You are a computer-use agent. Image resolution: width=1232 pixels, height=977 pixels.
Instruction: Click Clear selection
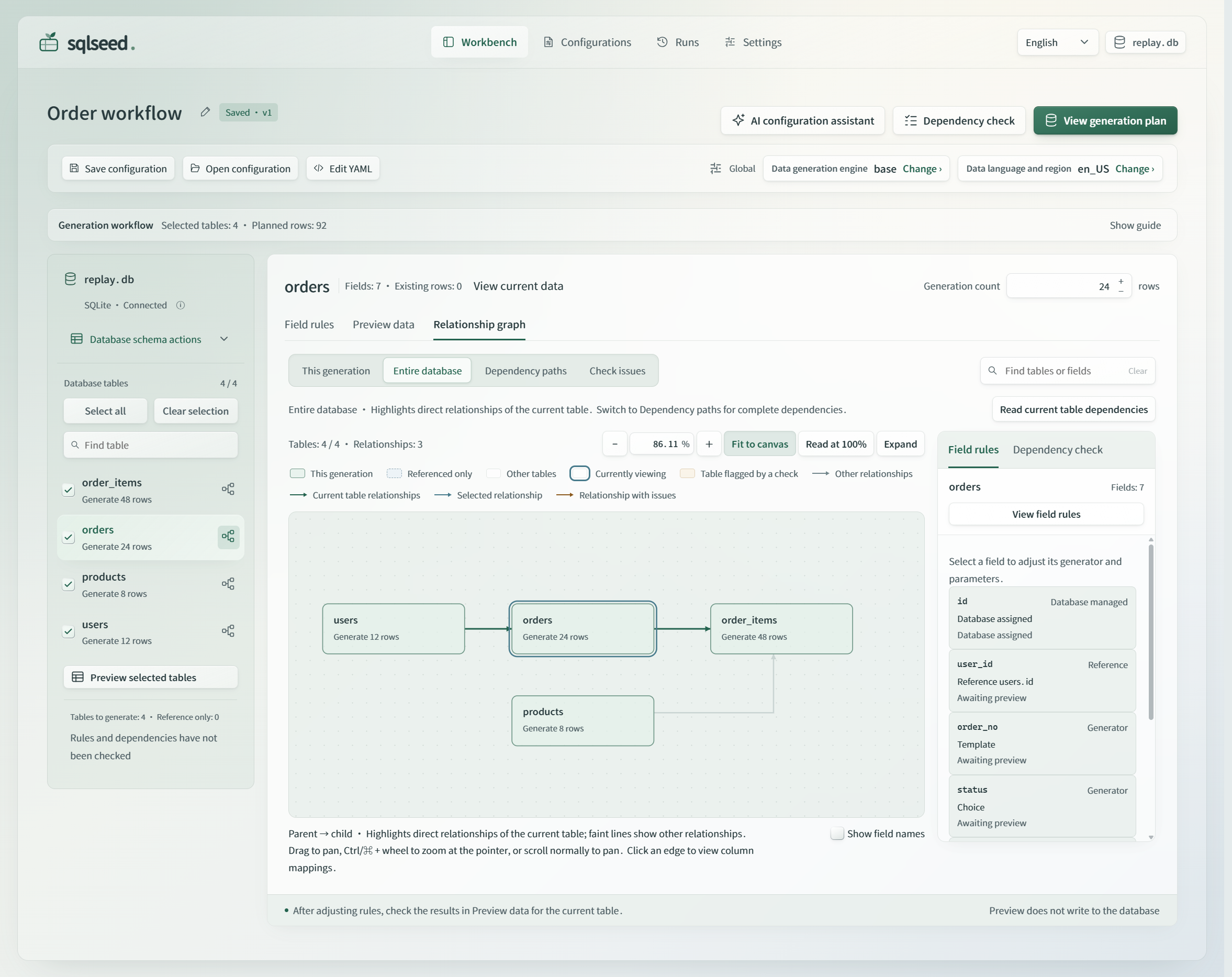pyautogui.click(x=195, y=411)
